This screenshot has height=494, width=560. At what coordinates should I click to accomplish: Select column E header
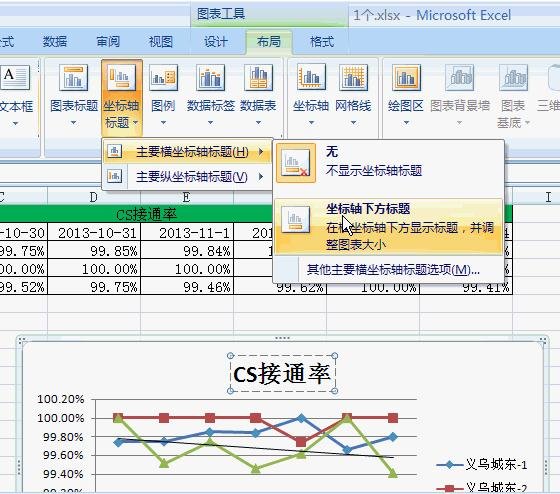[x=186, y=197]
